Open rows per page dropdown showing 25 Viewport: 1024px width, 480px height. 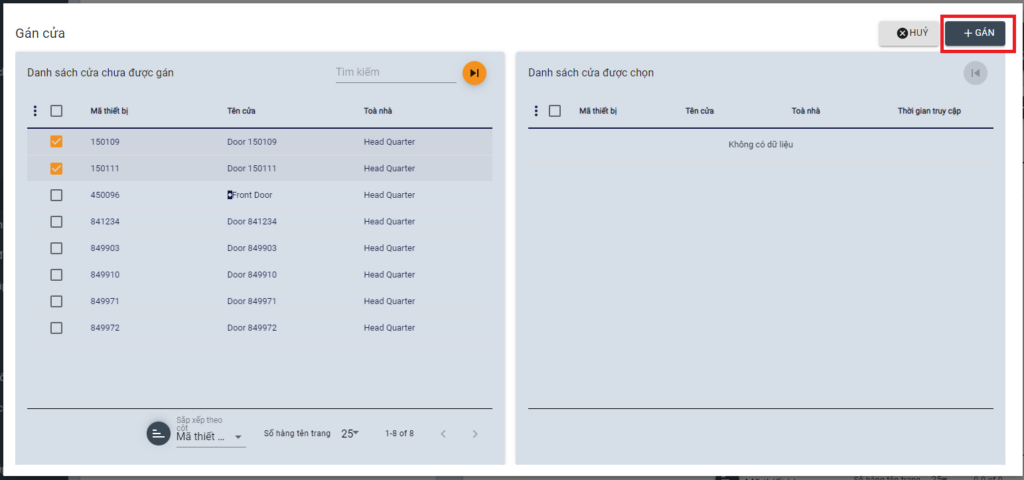click(349, 434)
